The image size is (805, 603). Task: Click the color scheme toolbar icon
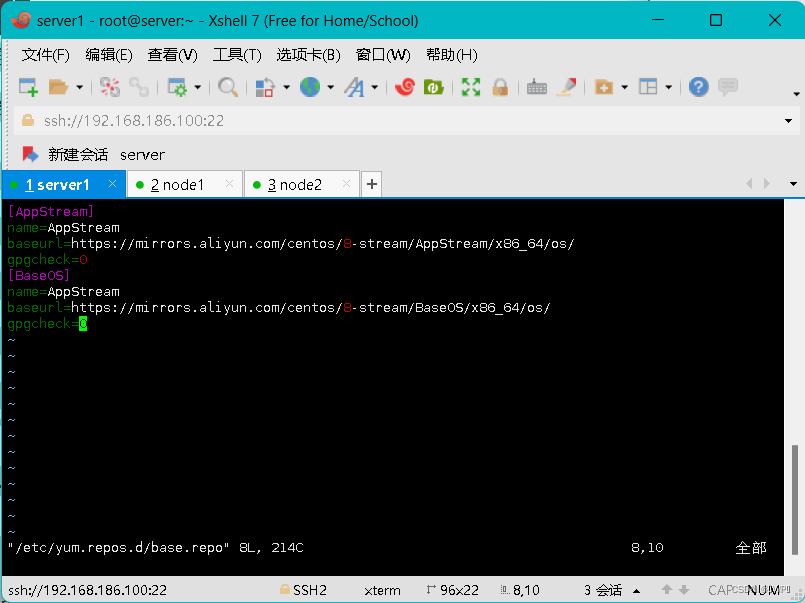pos(265,87)
